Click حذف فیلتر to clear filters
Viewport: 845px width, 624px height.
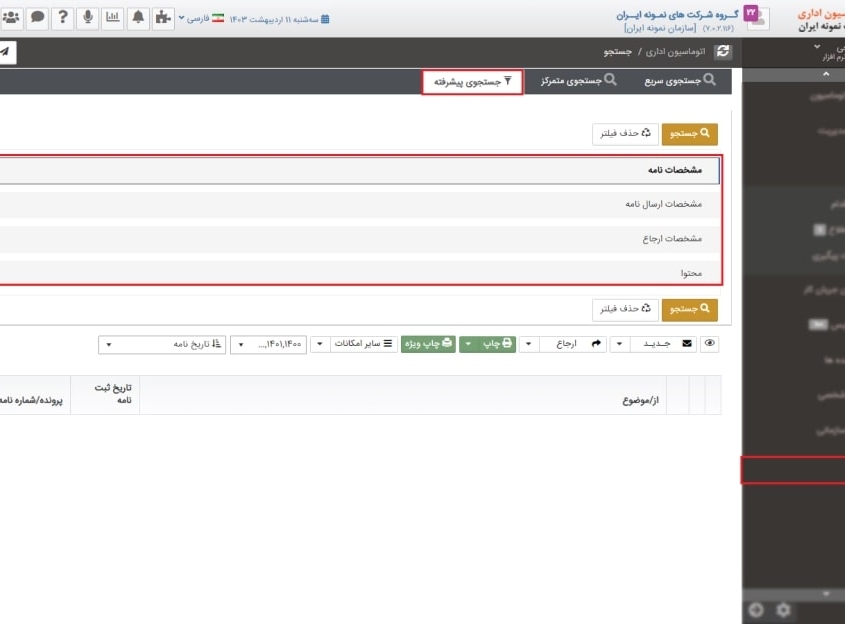[x=623, y=132]
